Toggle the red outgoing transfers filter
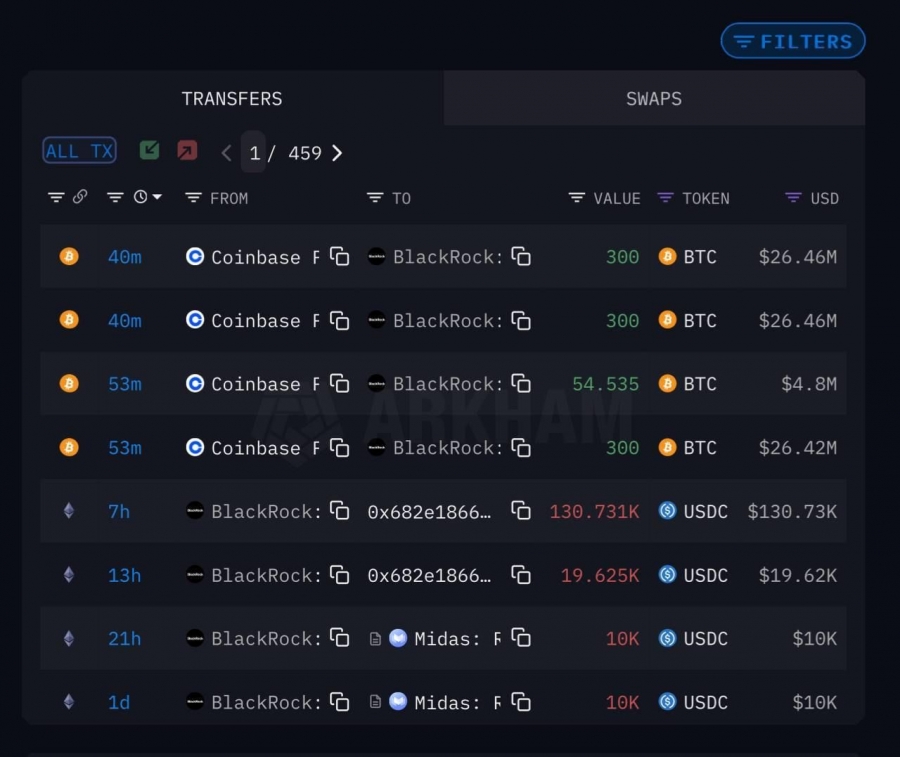The image size is (900, 757). [187, 150]
